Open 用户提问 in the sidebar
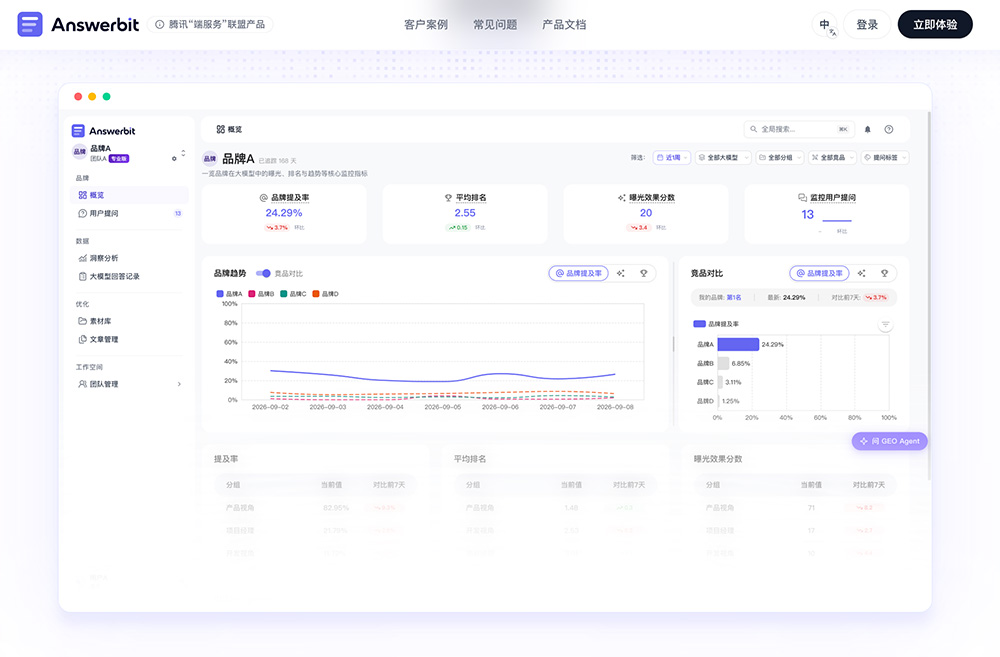Image resolution: width=1000 pixels, height=657 pixels. tap(130, 213)
